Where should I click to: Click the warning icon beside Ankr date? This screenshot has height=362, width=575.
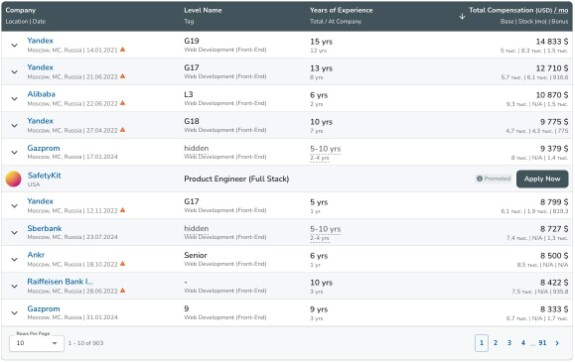coord(122,263)
